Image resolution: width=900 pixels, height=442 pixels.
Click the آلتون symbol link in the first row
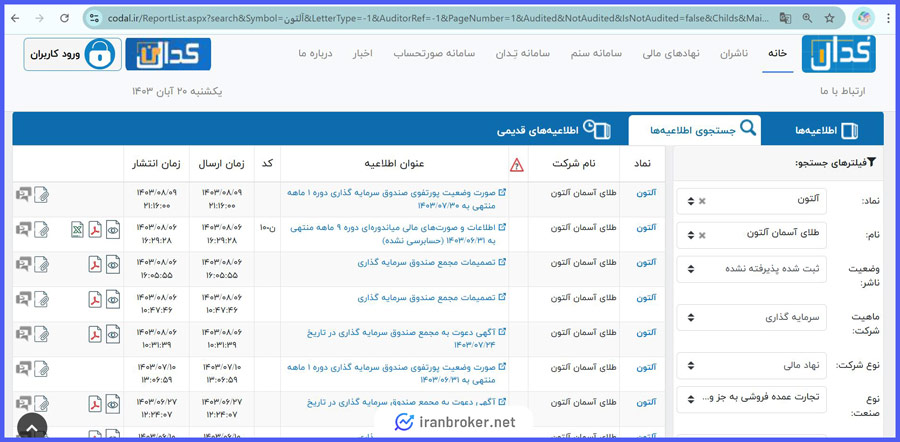pyautogui.click(x=645, y=193)
